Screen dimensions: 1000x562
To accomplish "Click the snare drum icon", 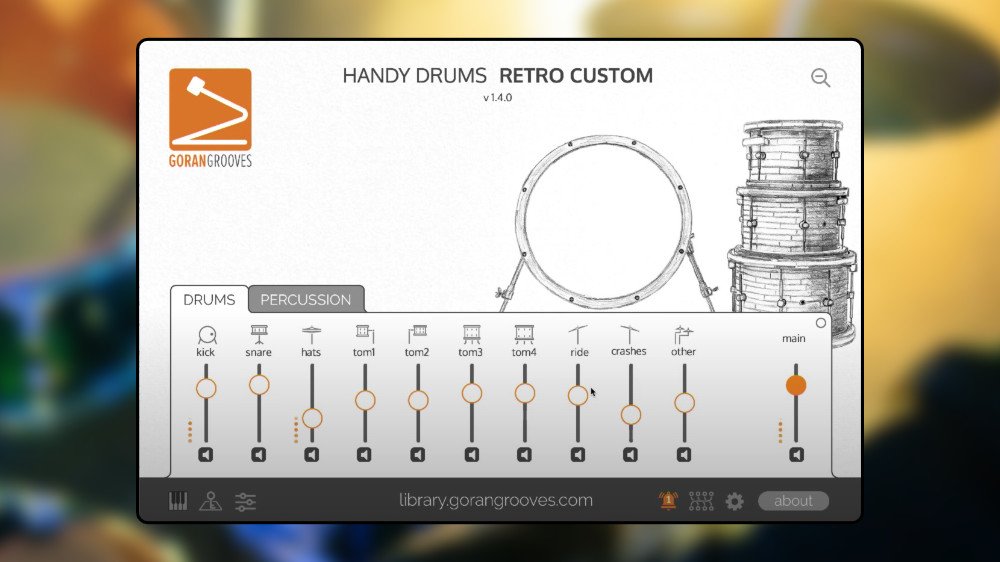I will click(x=259, y=335).
